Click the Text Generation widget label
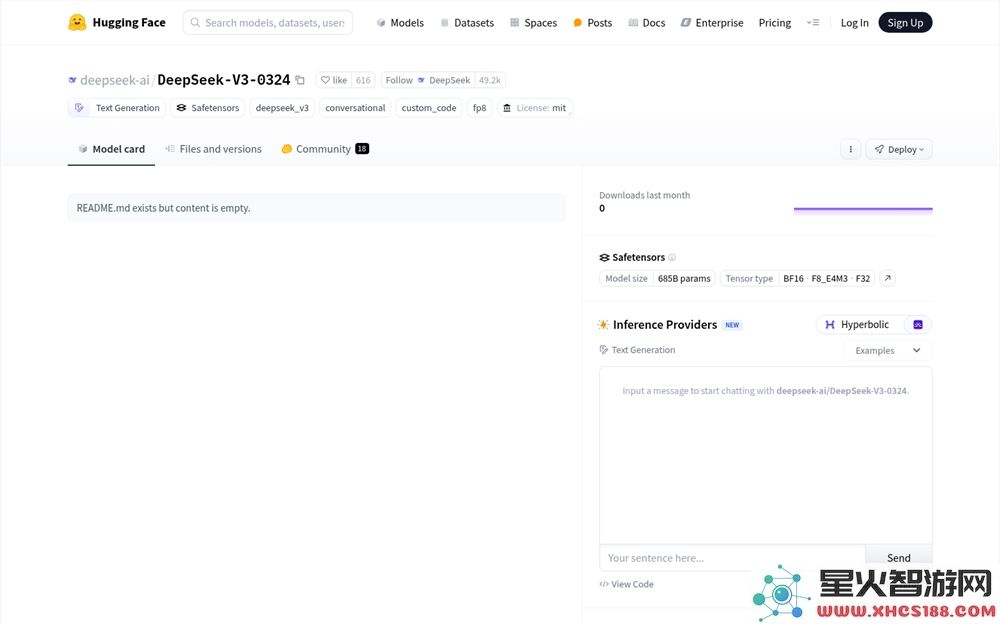The width and height of the screenshot is (1000, 624). (x=637, y=350)
